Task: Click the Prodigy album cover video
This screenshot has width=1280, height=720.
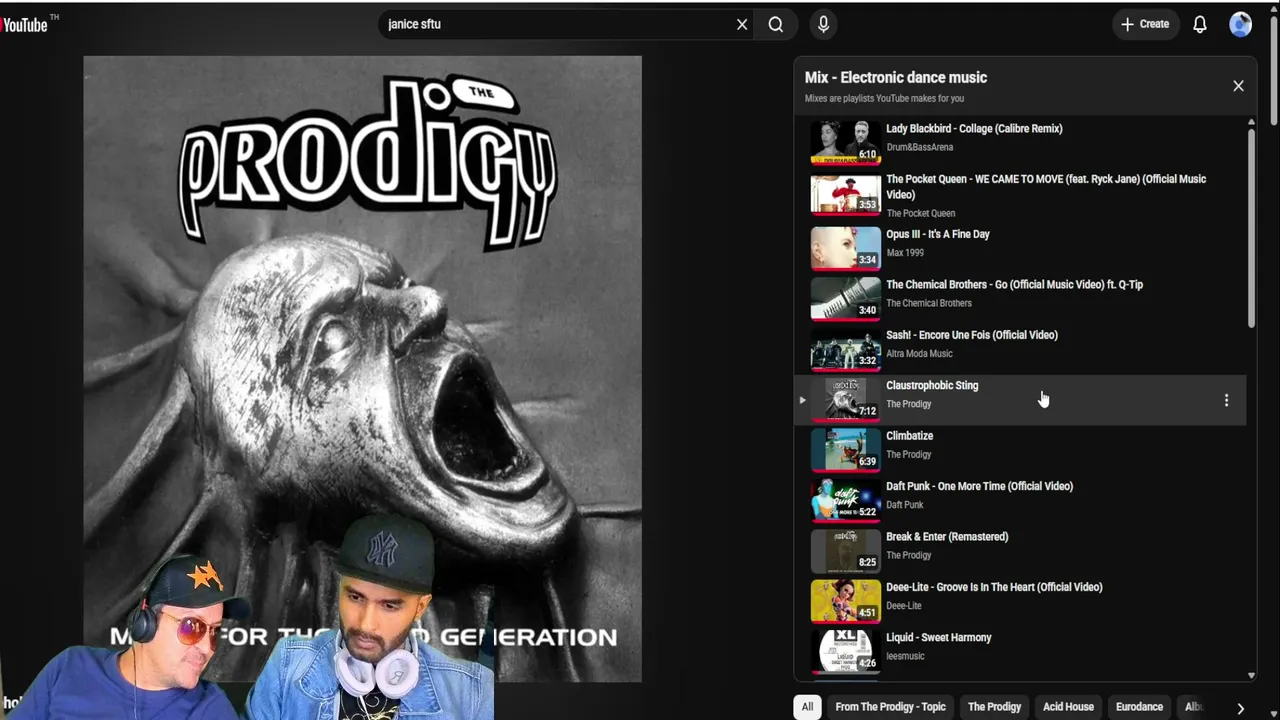Action: pyautogui.click(x=362, y=369)
